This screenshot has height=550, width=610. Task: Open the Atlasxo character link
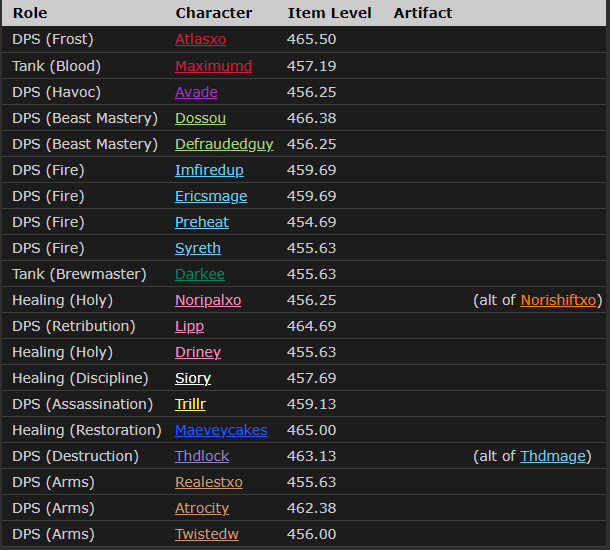point(200,39)
